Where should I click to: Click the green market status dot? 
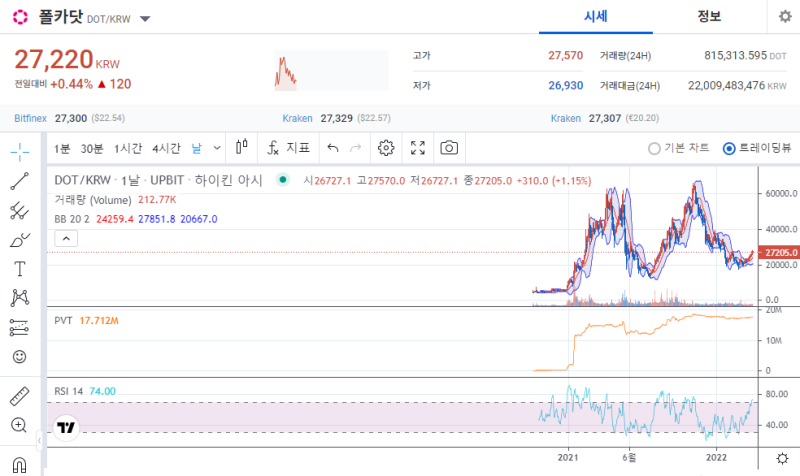[x=283, y=180]
